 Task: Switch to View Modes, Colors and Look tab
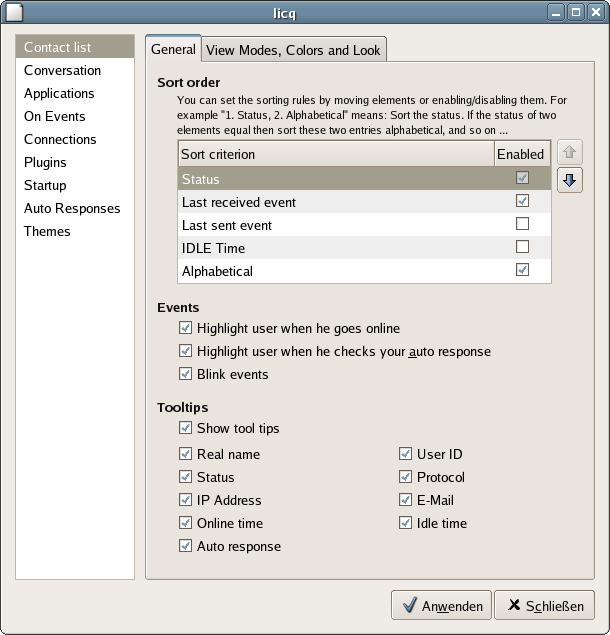294,50
